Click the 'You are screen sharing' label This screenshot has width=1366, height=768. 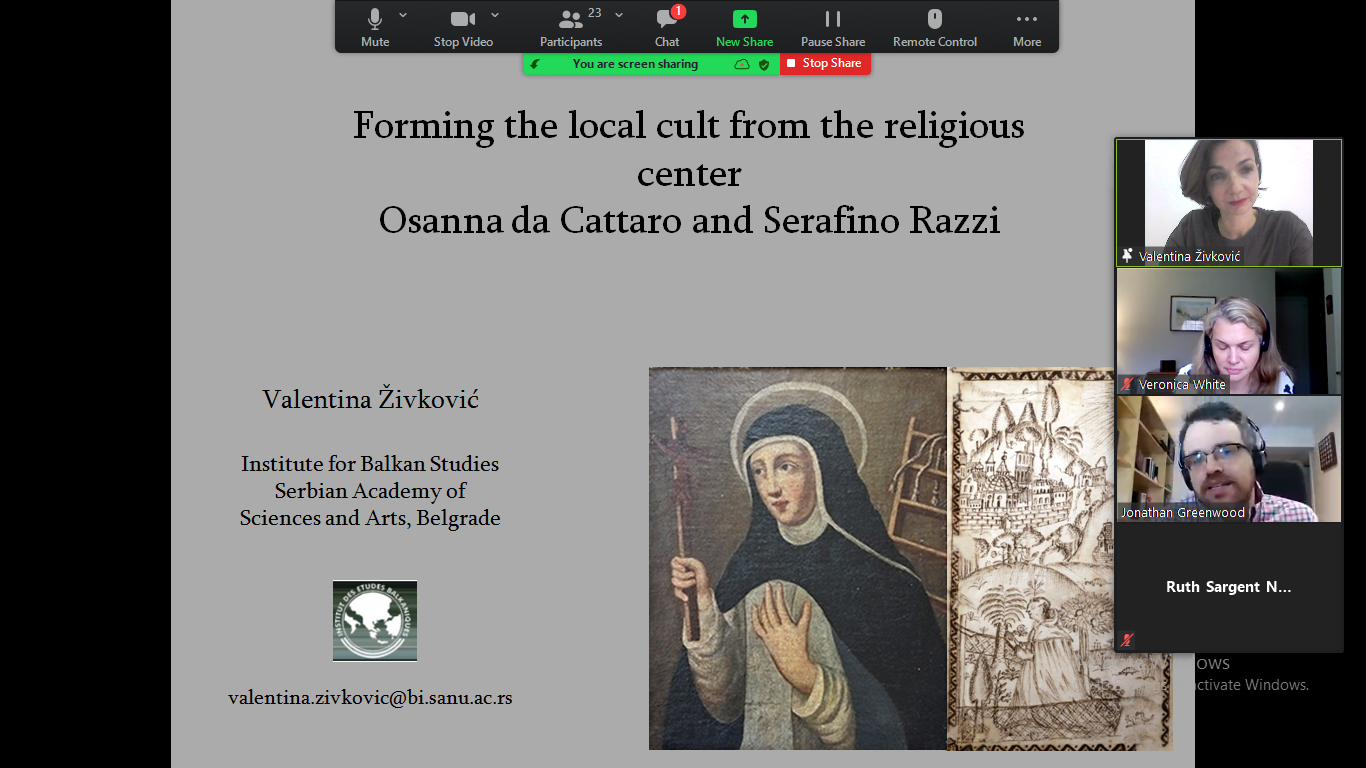click(x=635, y=64)
